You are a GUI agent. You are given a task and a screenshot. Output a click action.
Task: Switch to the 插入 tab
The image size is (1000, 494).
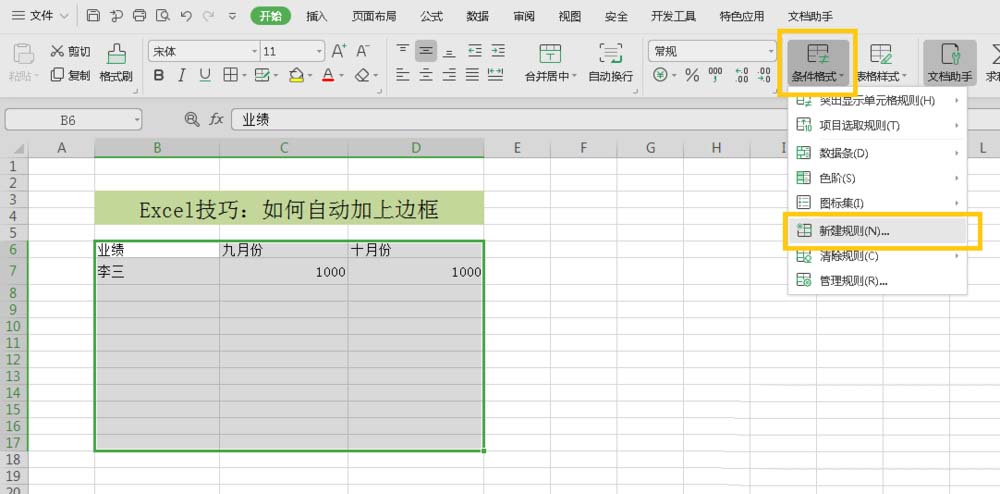point(316,17)
